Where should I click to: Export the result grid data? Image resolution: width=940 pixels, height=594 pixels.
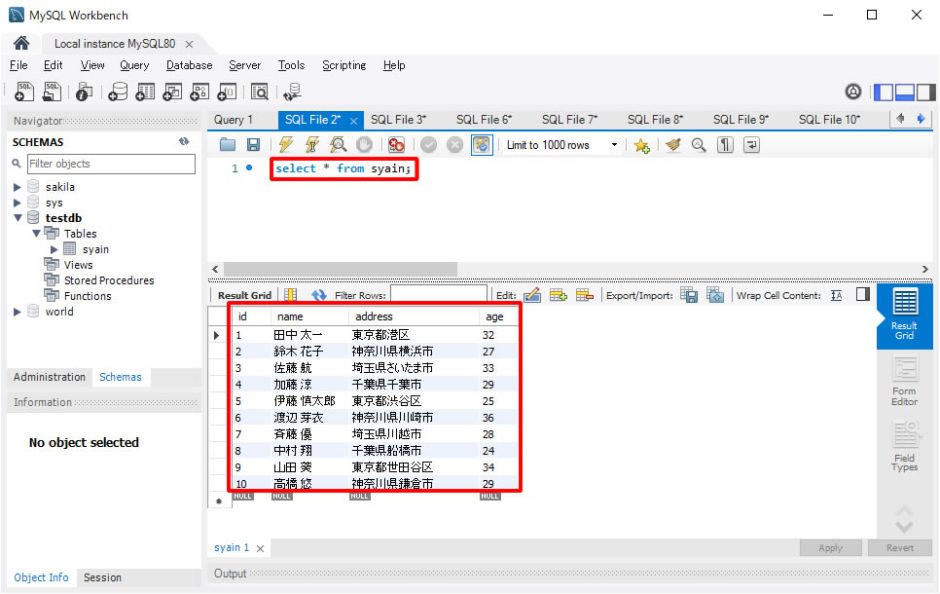(689, 295)
